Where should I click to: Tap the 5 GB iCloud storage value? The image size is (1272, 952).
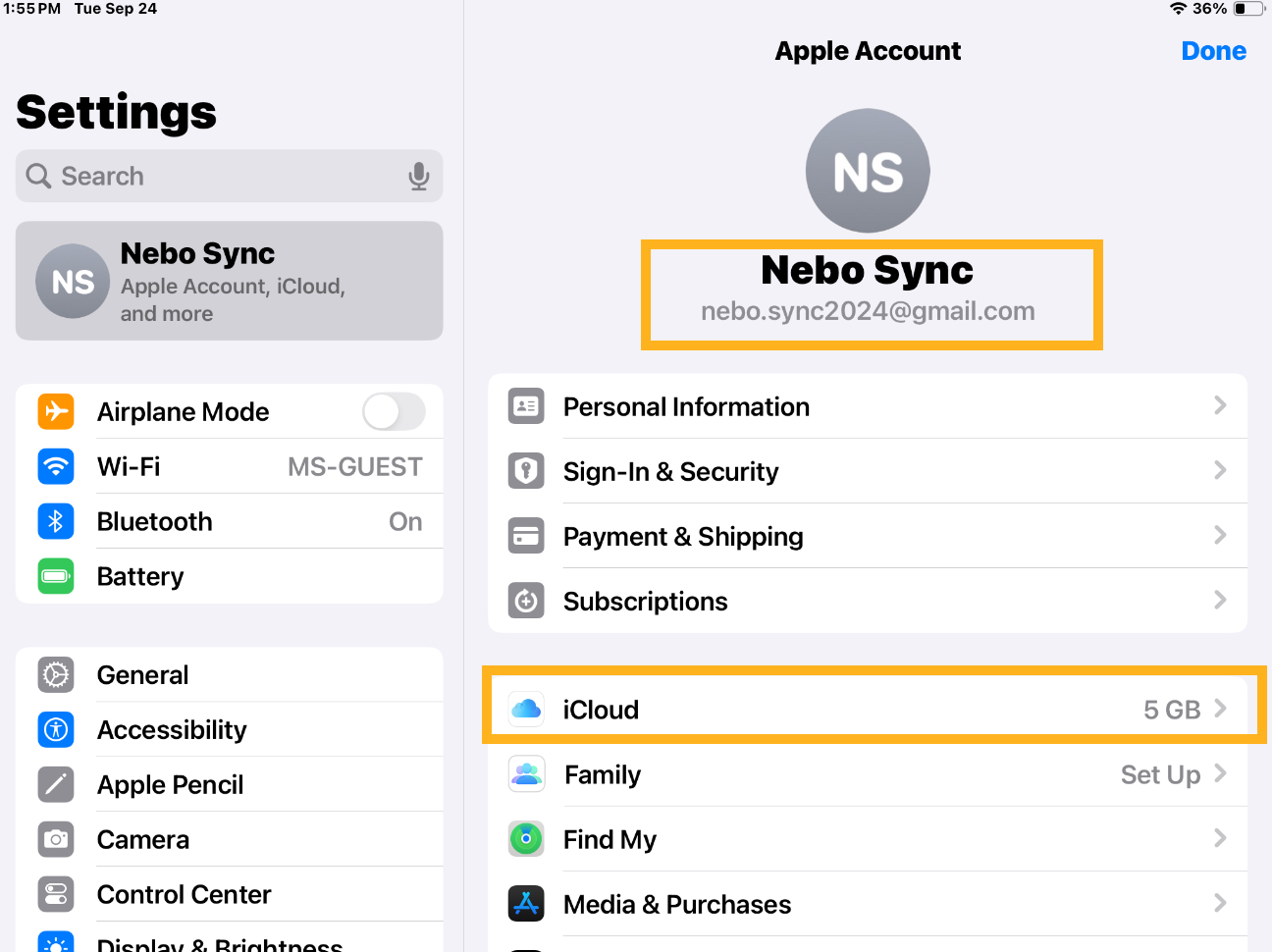click(x=1172, y=710)
